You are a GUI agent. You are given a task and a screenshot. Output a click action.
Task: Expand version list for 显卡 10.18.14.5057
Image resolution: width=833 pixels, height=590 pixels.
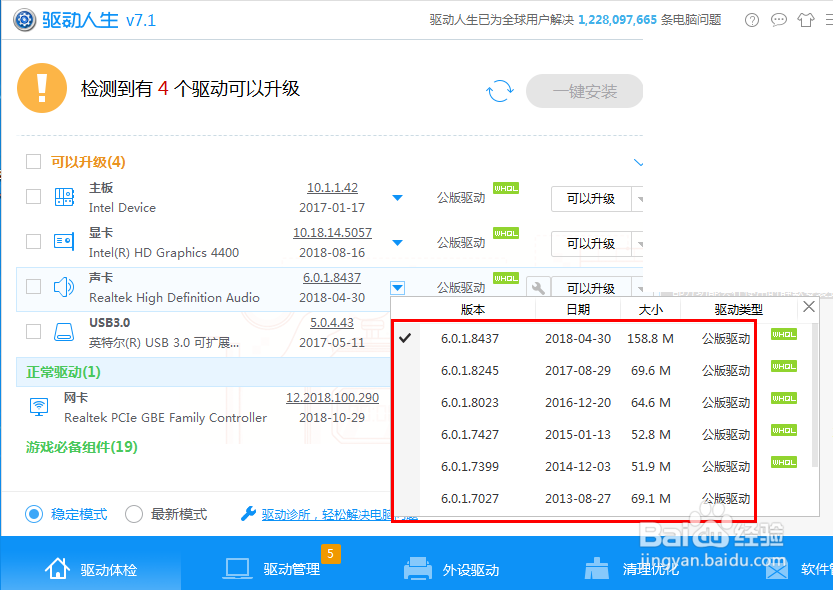(397, 243)
